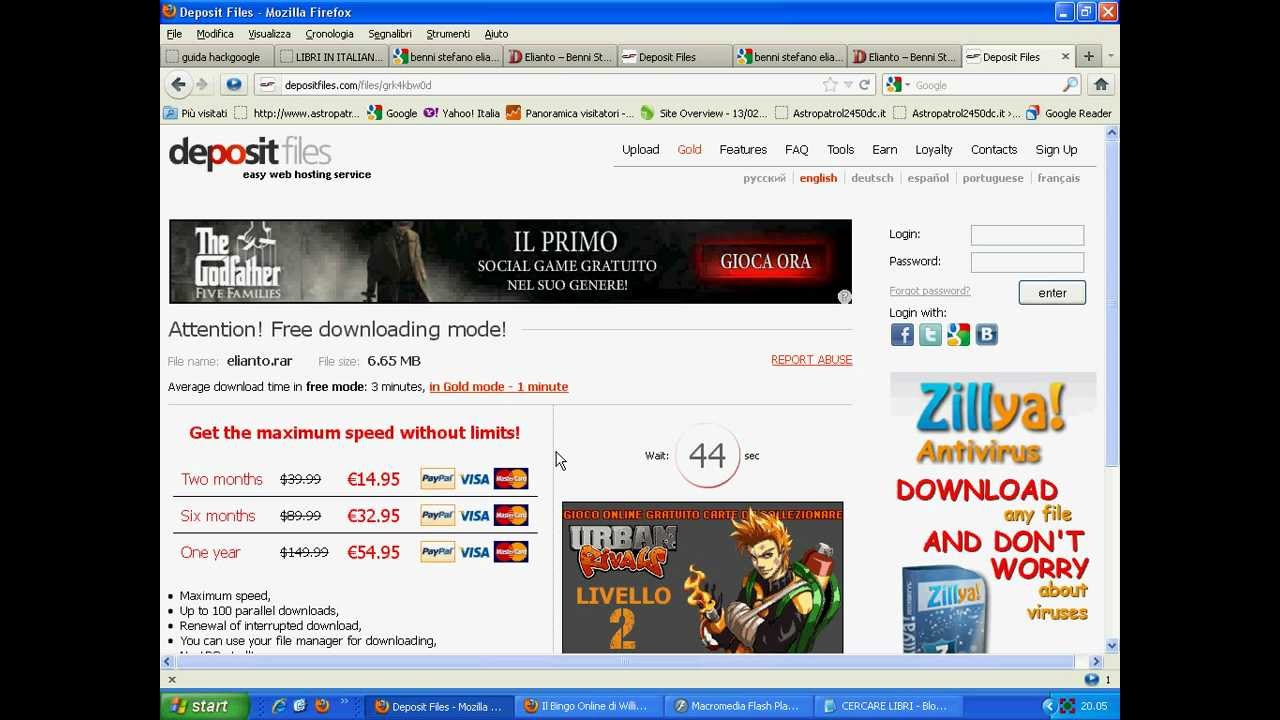Click the REPORT ABUSE link

(812, 360)
